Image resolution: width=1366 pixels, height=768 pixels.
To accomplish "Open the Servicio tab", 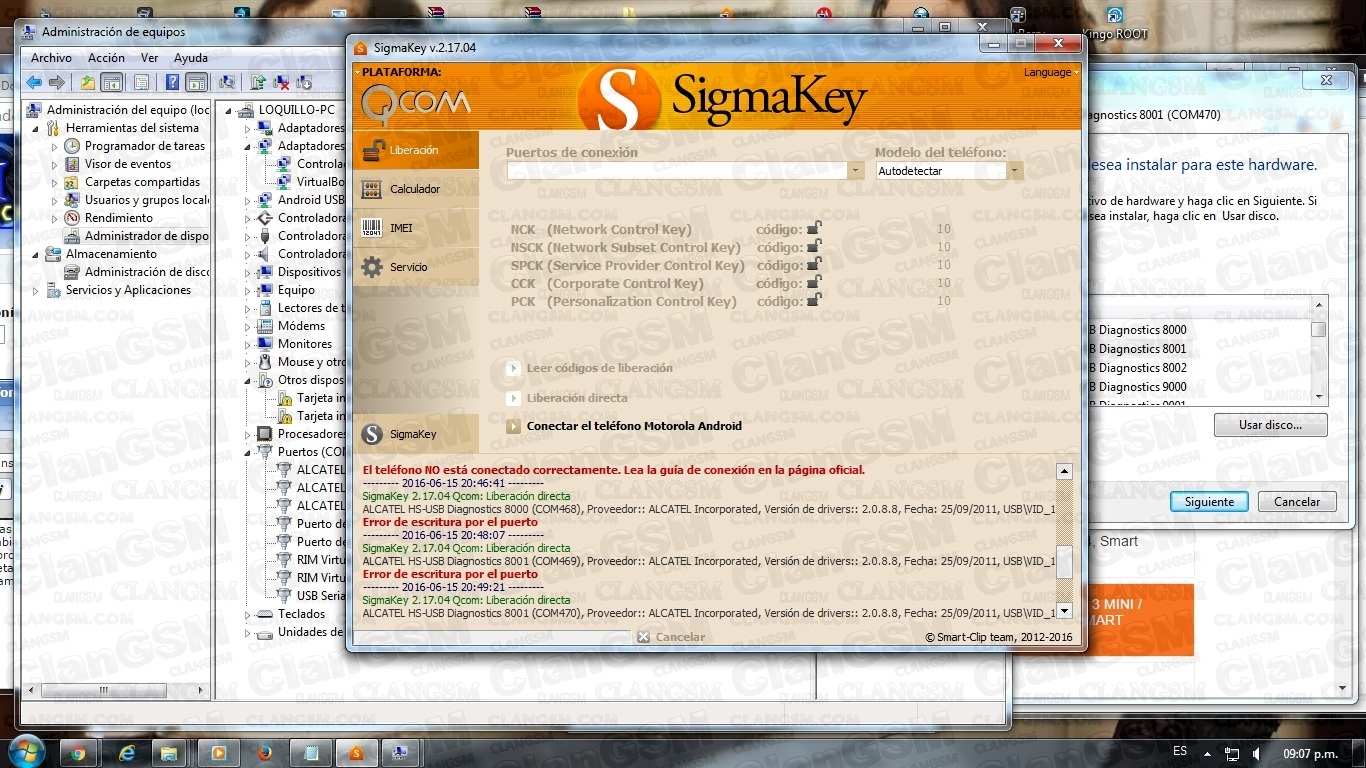I will click(415, 267).
